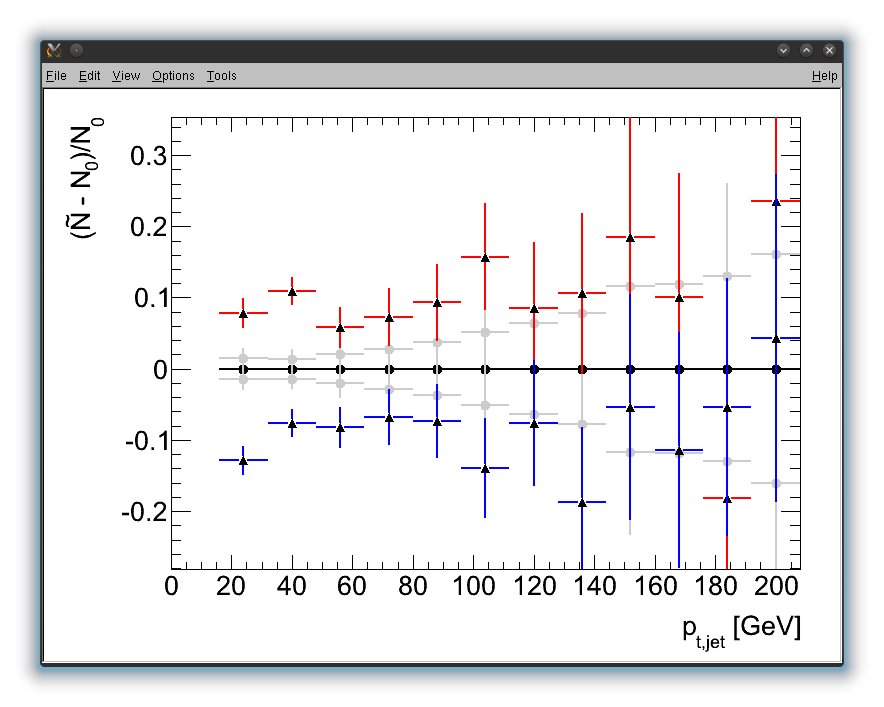Click the leftmost blue-bar triangle data point
Screen dimensions: 884x707
coord(243,460)
